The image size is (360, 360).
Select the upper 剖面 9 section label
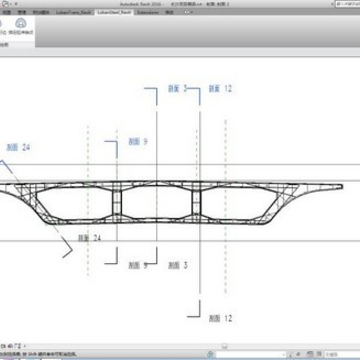(138, 142)
